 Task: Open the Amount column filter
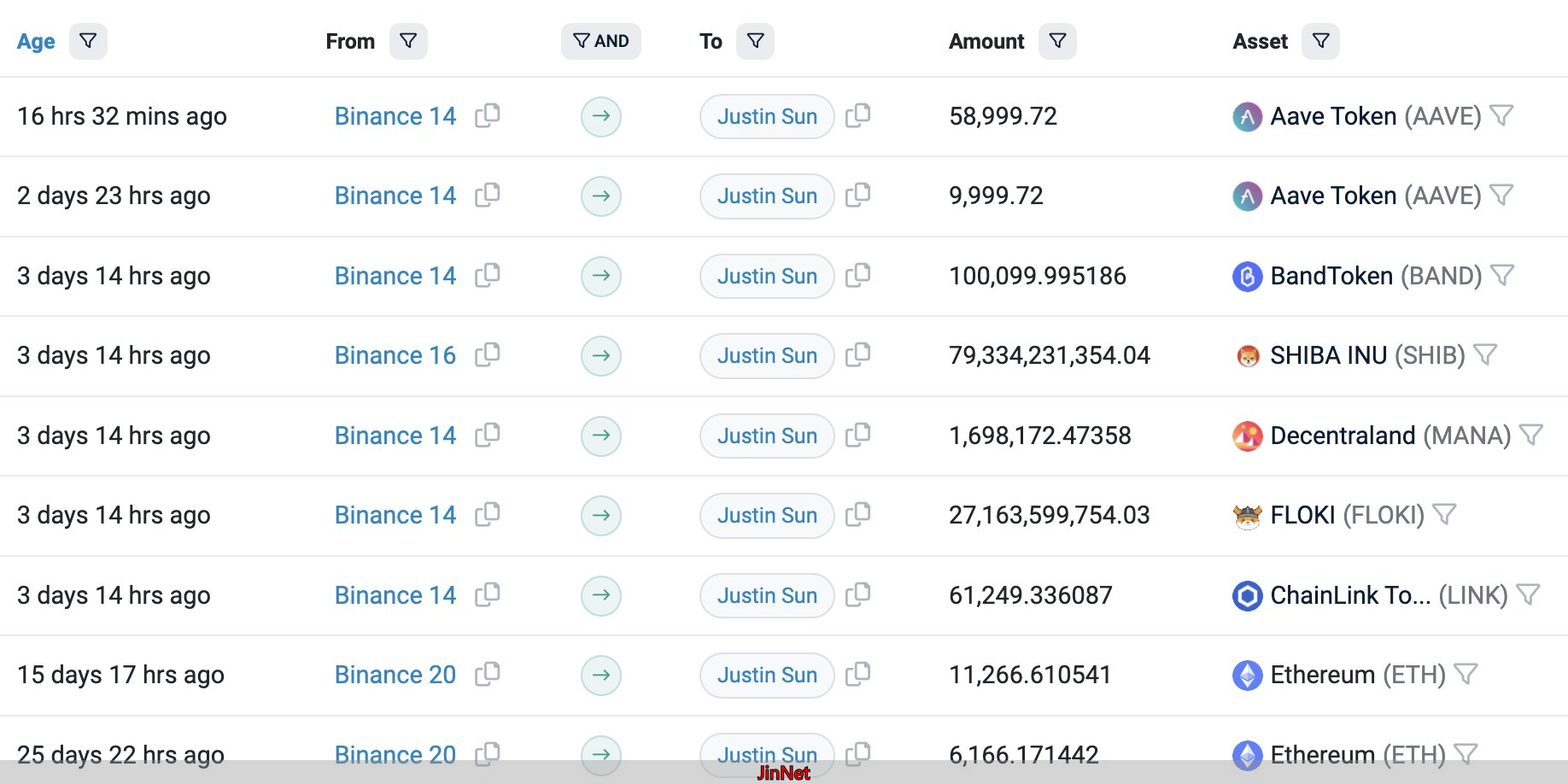[1057, 41]
